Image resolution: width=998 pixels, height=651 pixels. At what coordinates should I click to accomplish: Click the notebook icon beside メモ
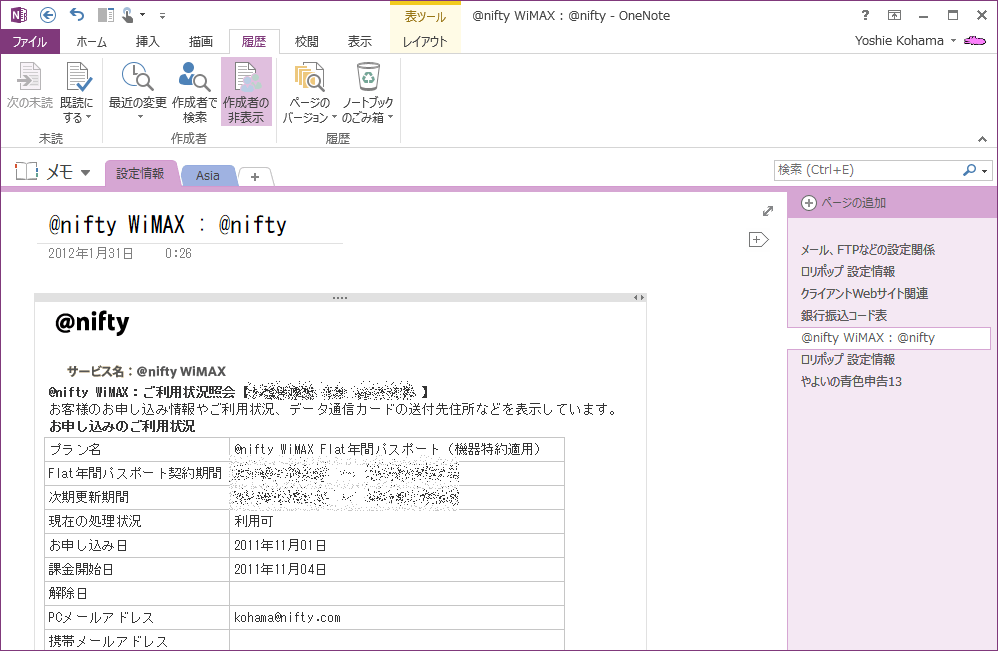point(26,171)
